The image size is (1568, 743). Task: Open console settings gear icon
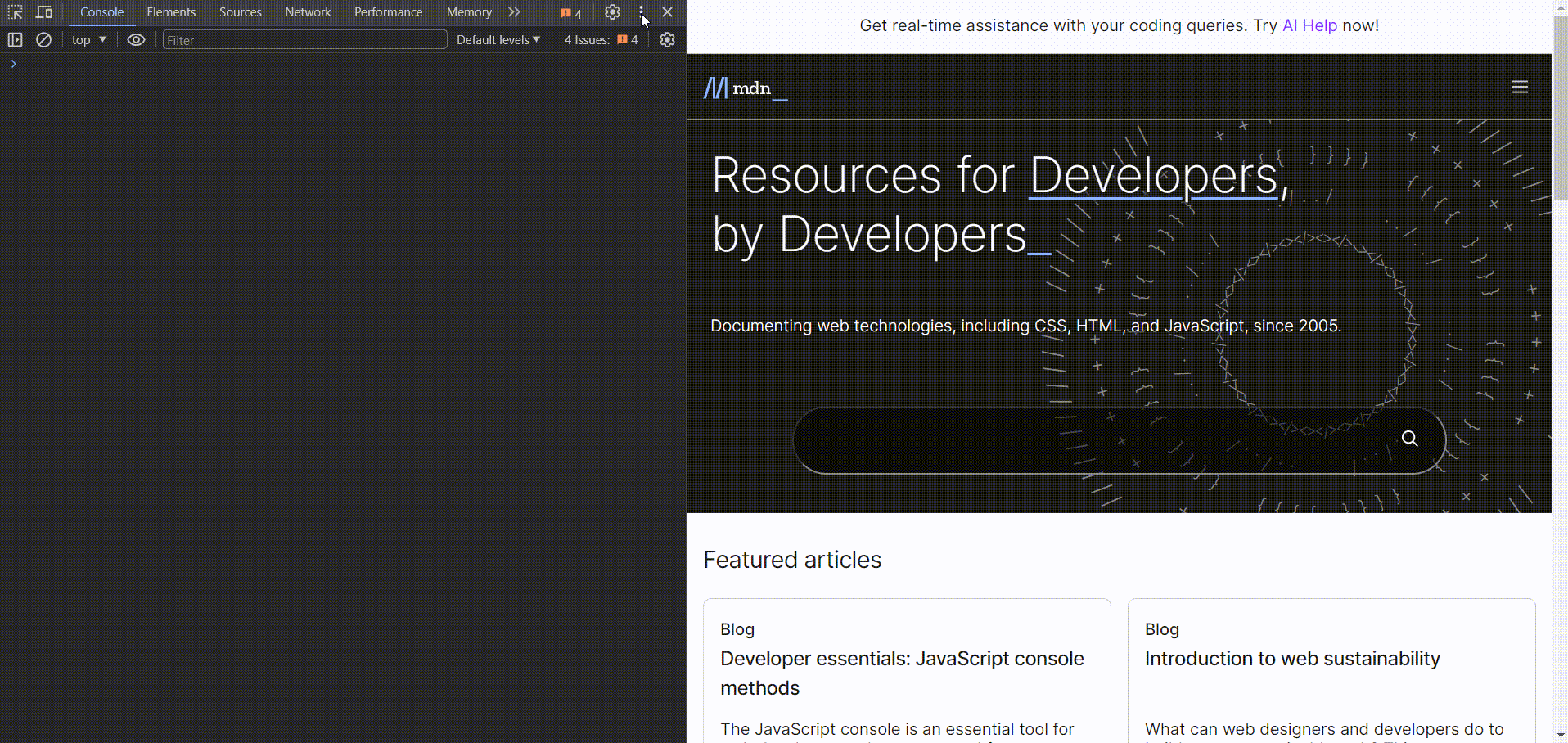tap(668, 40)
